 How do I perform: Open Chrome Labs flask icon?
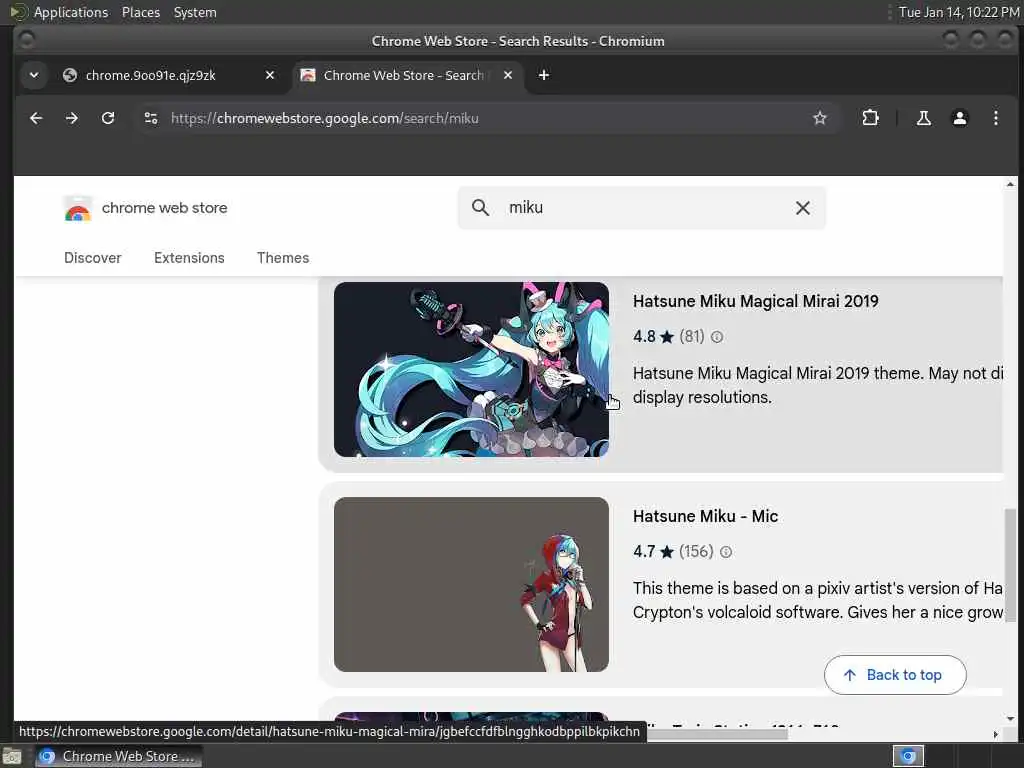pyautogui.click(x=923, y=118)
